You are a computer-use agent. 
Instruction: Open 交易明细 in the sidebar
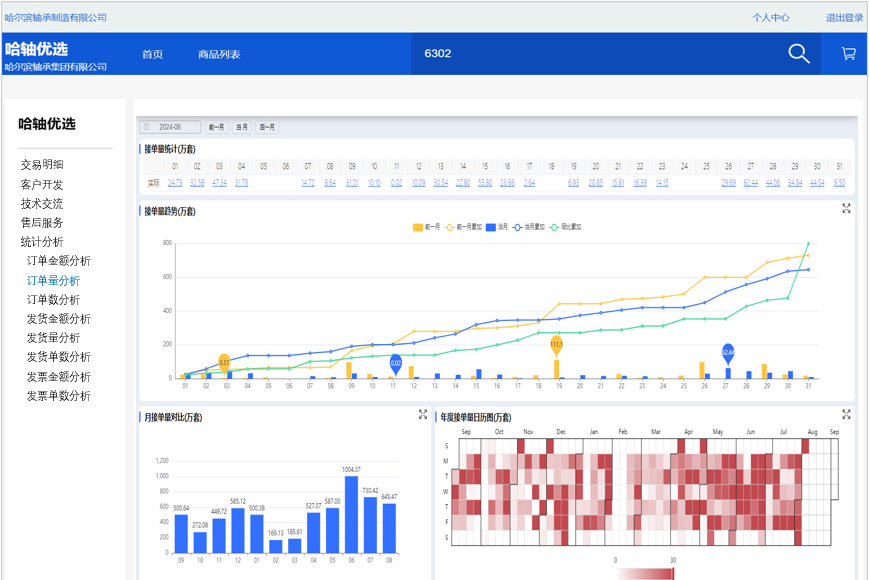[42, 165]
